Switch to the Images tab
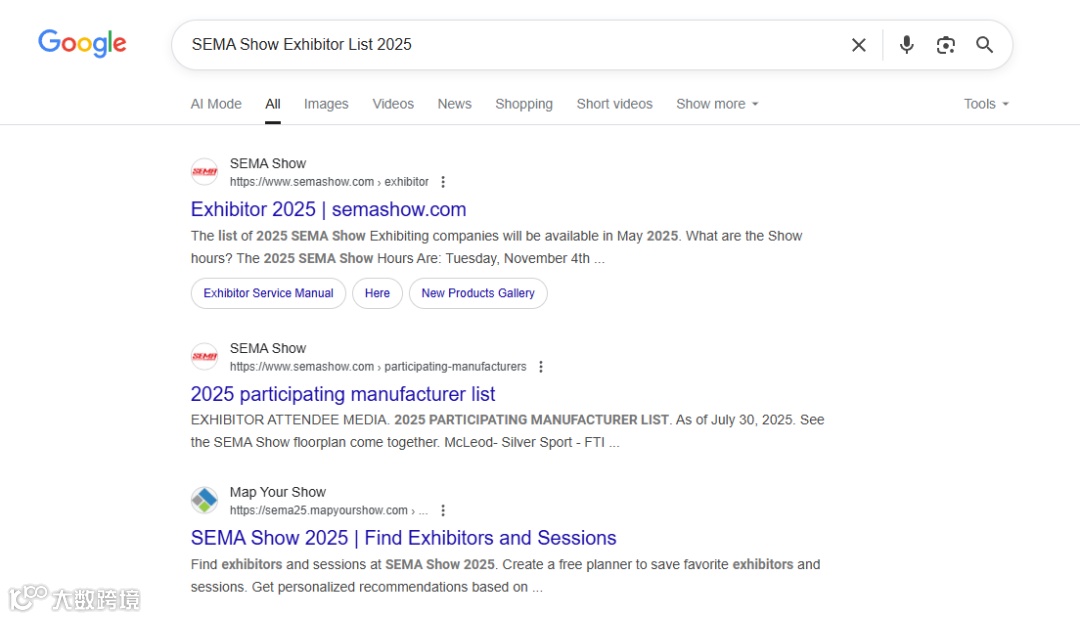Screen dimensions: 1080x619 tap(326, 104)
